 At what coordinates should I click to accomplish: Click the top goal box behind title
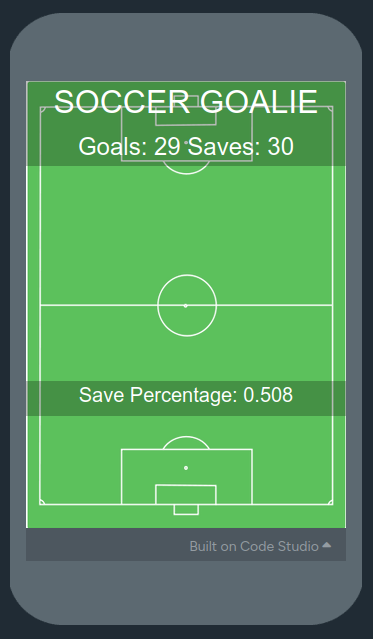tap(186, 116)
